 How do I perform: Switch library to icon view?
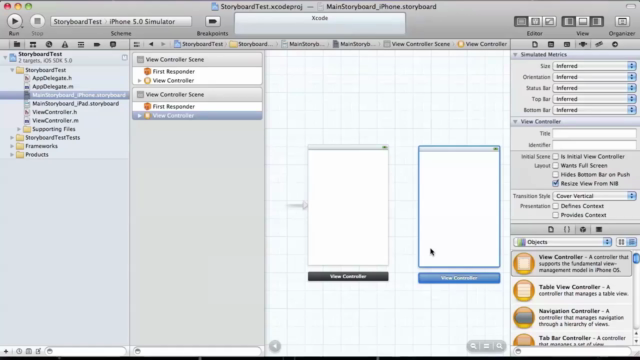click(621, 242)
